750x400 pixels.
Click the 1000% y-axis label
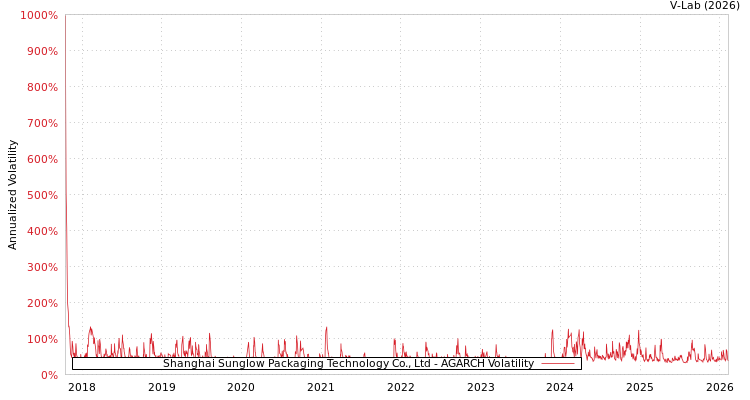[x=39, y=15]
